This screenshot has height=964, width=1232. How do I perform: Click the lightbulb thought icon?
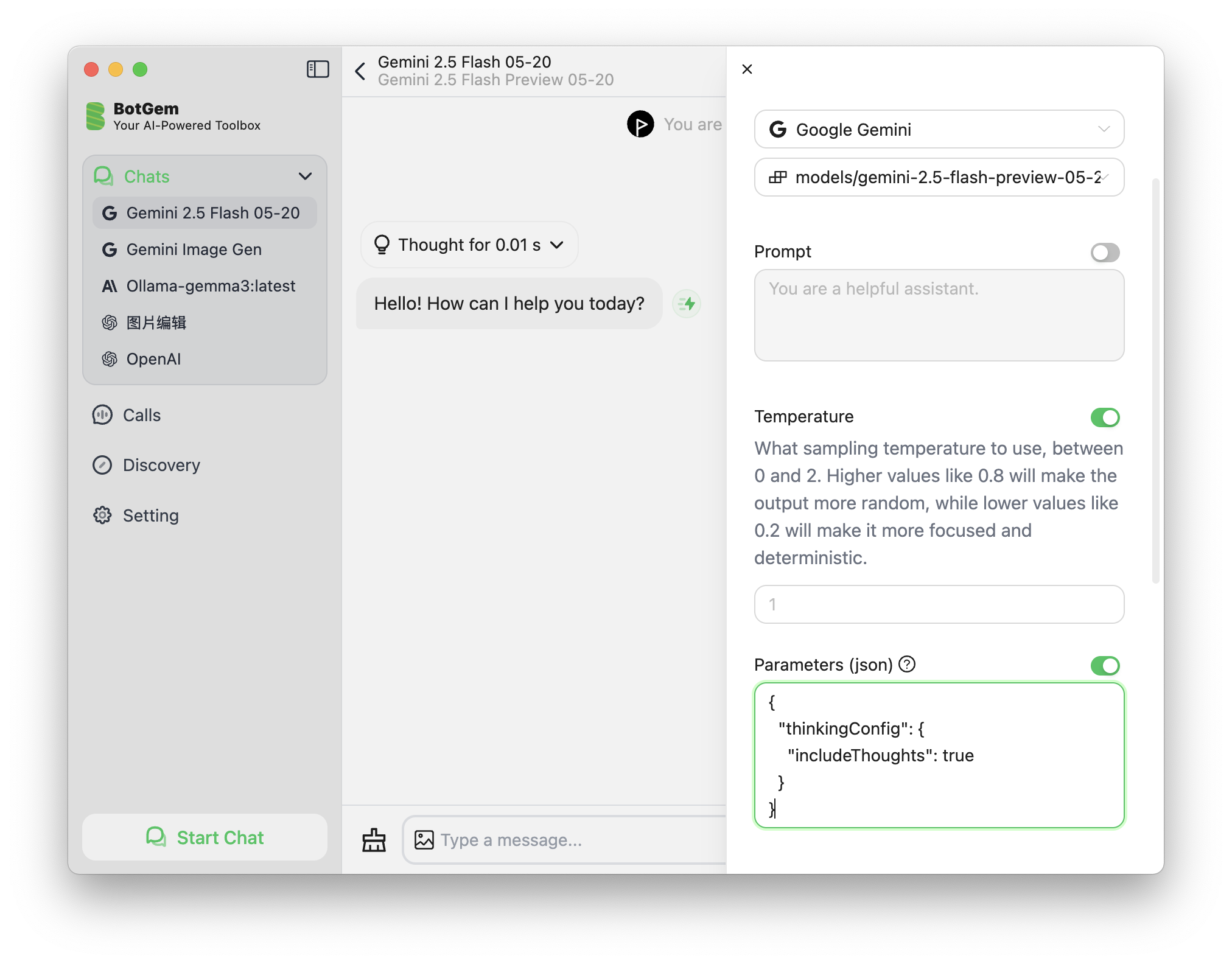382,245
